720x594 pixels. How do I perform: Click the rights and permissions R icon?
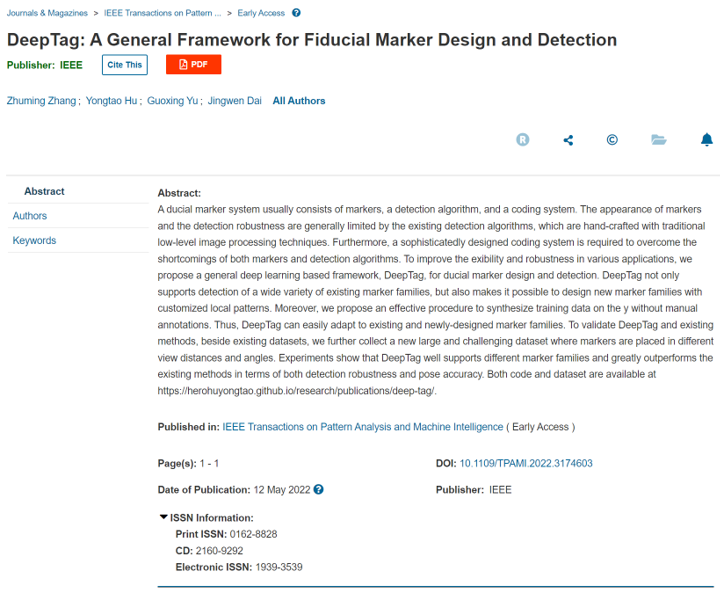522,140
